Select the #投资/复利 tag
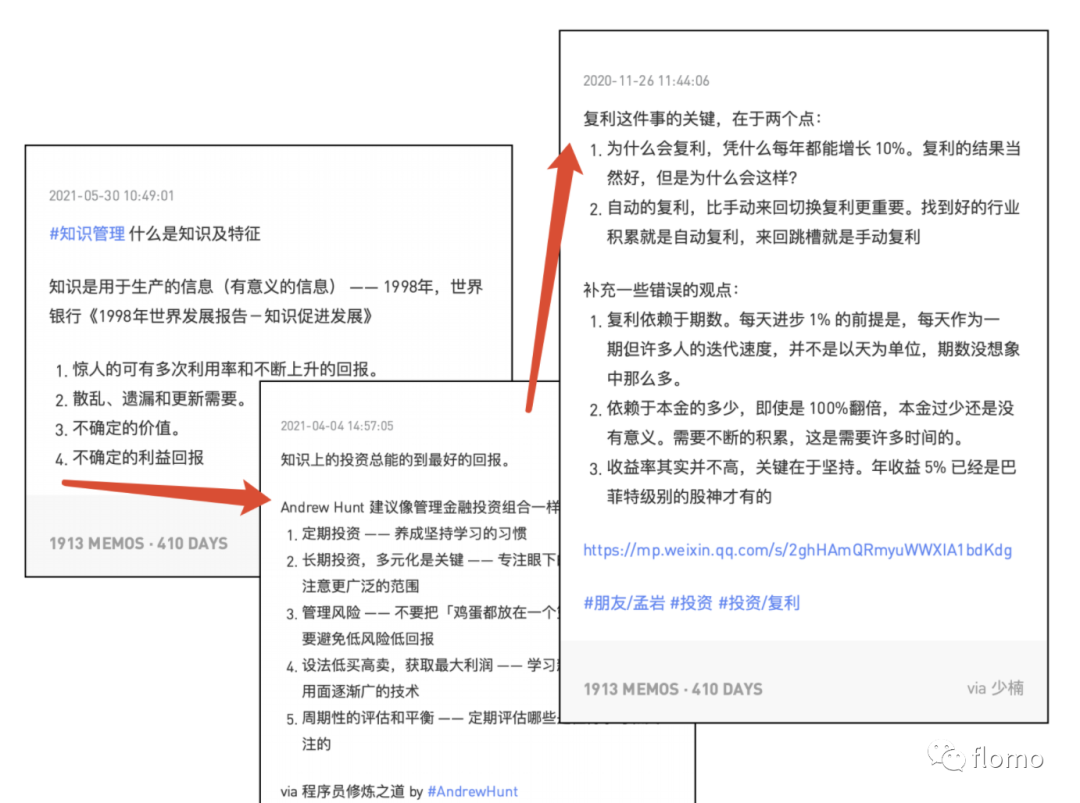The width and height of the screenshot is (1080, 803). [x=759, y=603]
